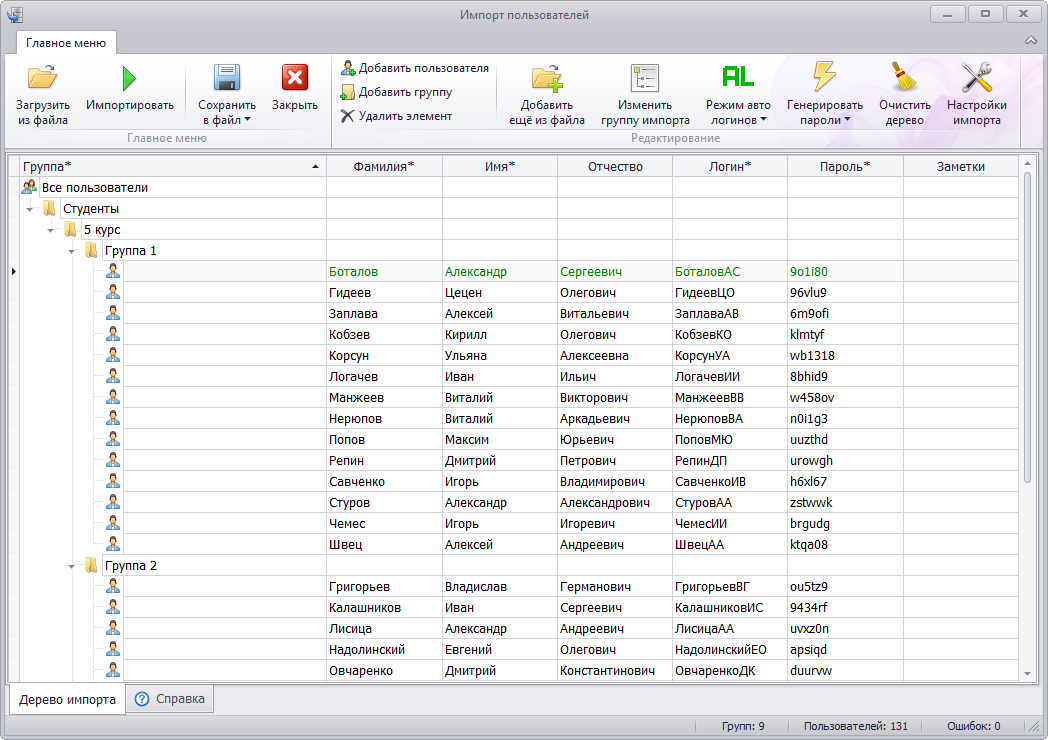Click the Import settings tools icon
This screenshot has height=740, width=1048.
[x=976, y=77]
